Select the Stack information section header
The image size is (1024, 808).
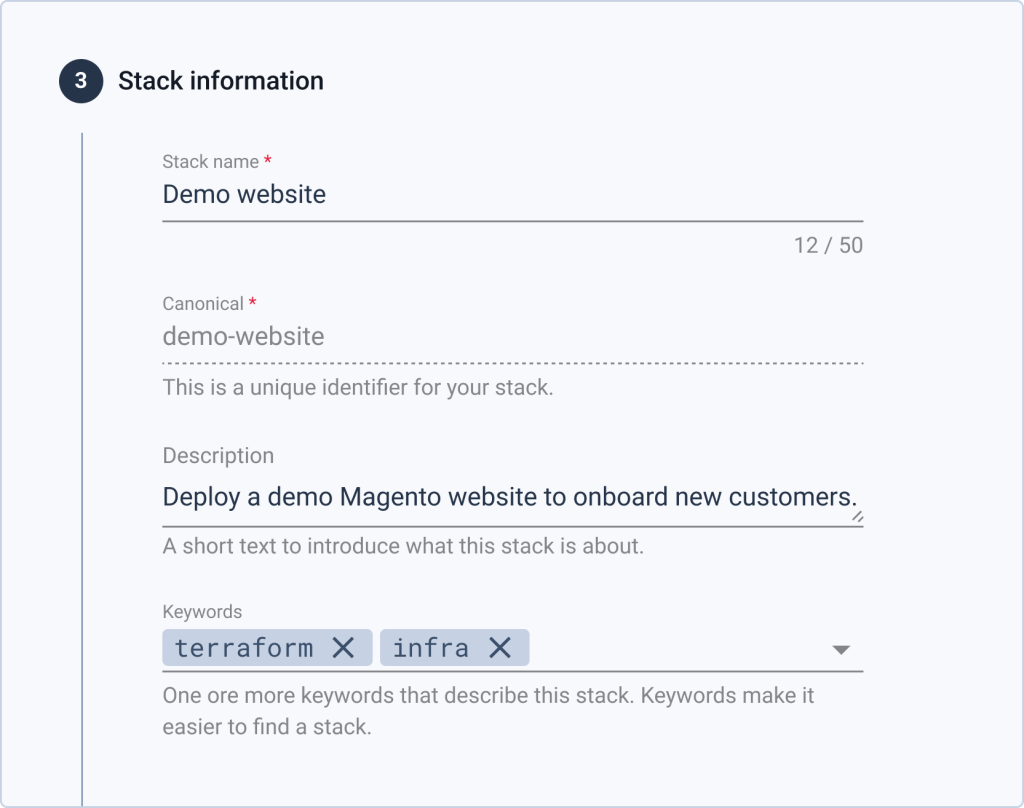(x=221, y=81)
